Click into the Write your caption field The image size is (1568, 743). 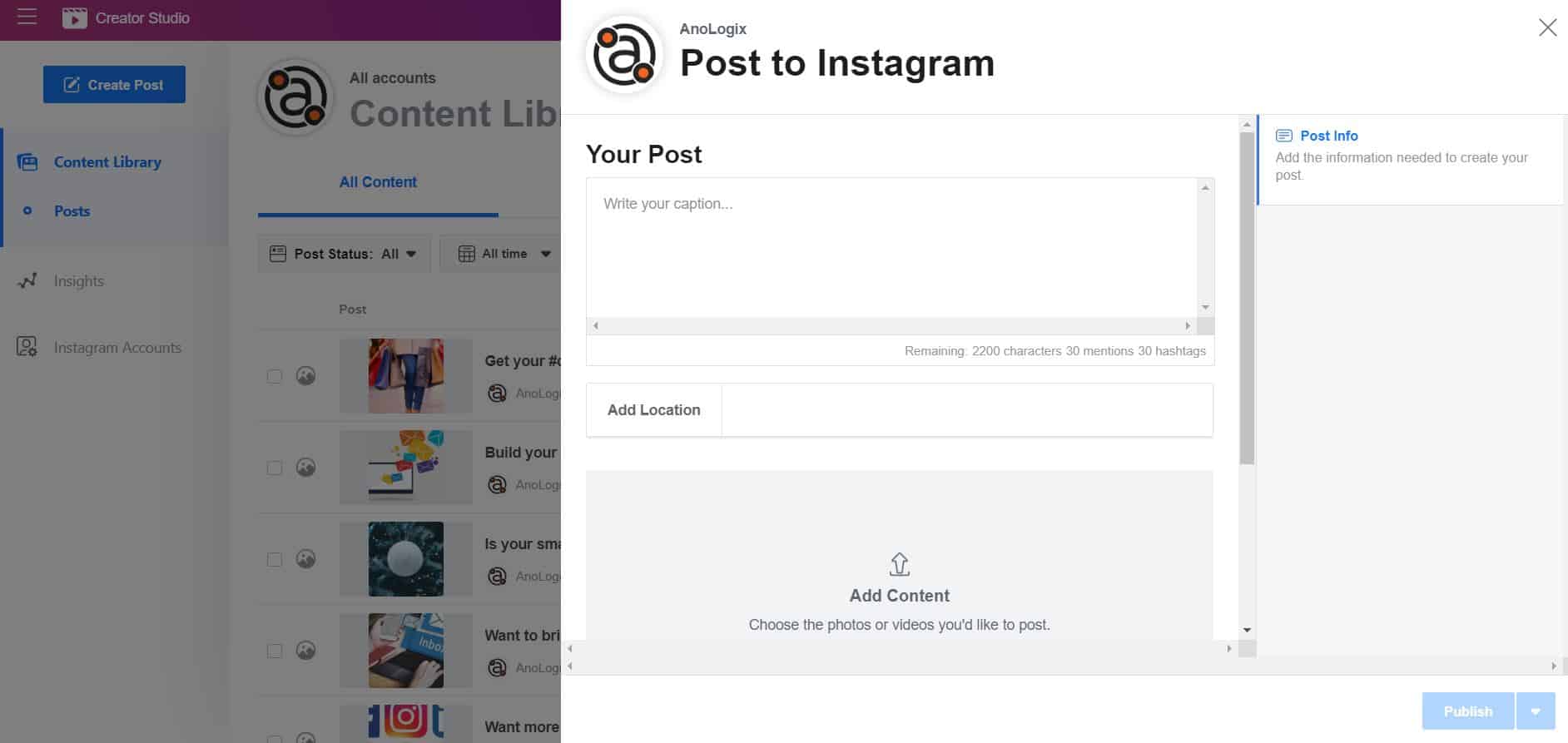891,247
